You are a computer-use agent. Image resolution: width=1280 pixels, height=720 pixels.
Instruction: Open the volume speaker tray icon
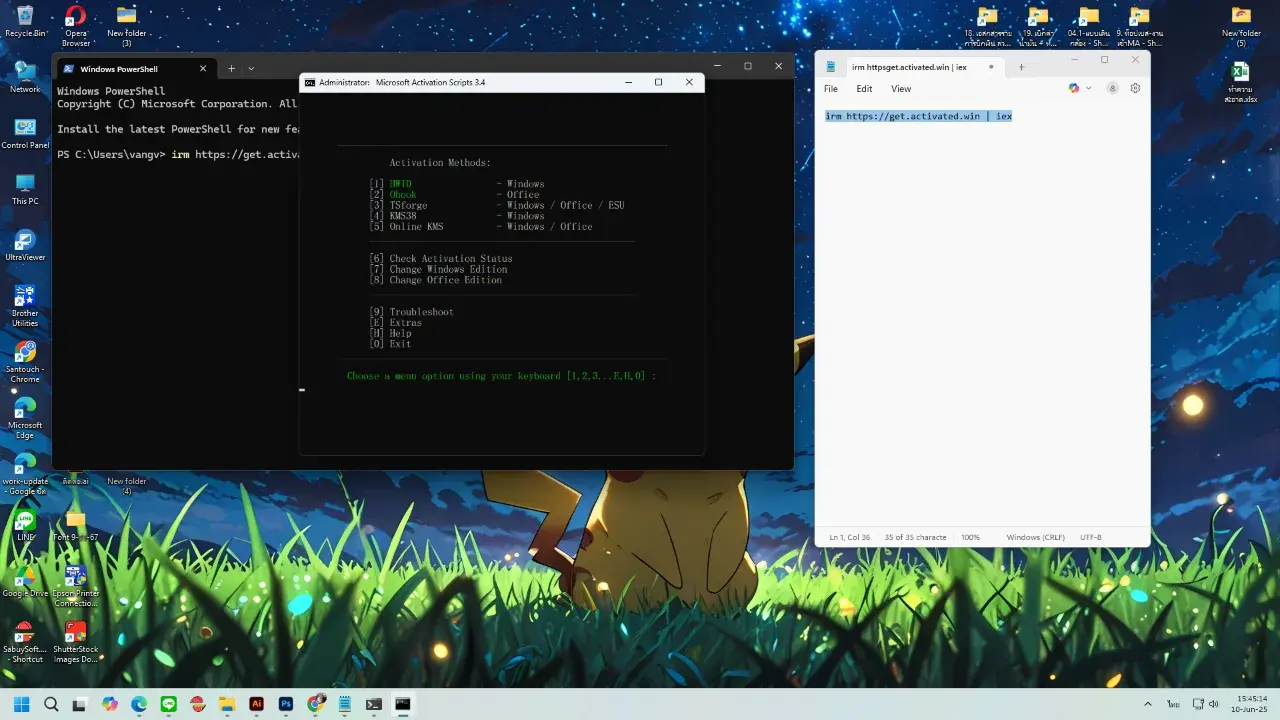pos(1214,704)
